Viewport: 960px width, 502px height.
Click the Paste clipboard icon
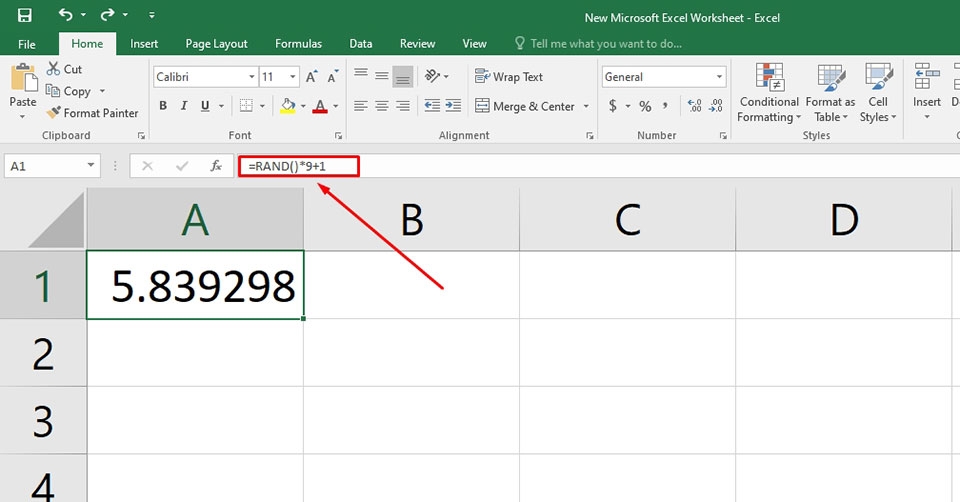(23, 78)
